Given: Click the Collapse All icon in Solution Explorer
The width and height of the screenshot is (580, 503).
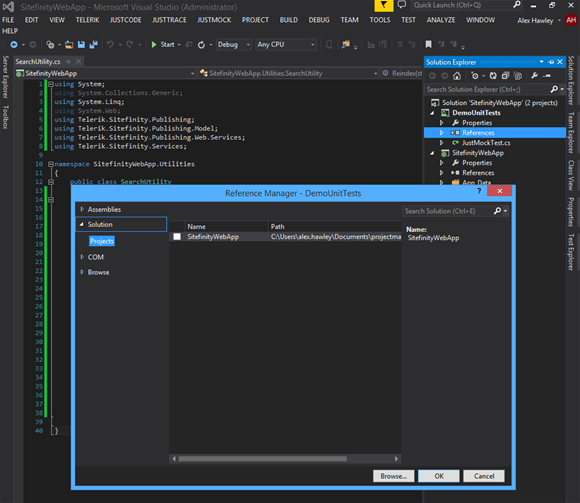Looking at the screenshot, I should click(506, 76).
